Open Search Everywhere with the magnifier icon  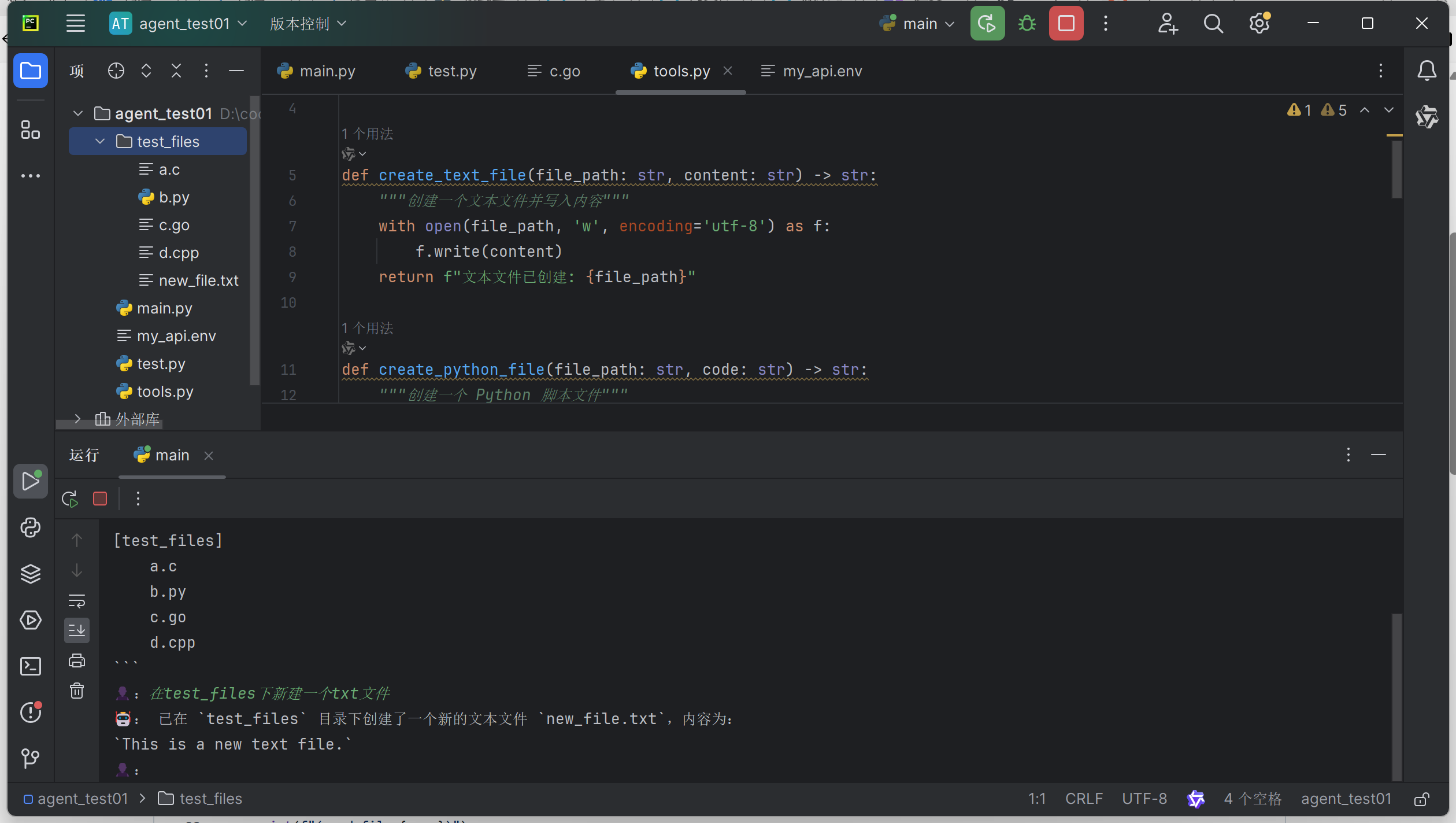pyautogui.click(x=1213, y=23)
